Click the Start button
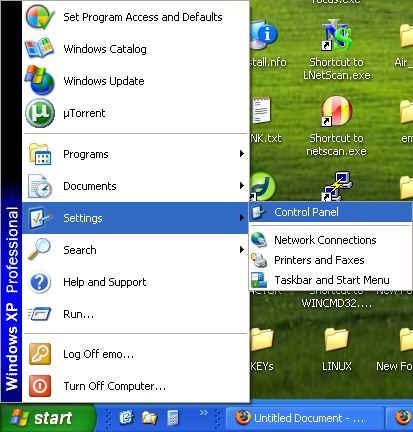This screenshot has width=413, height=432. (48, 418)
